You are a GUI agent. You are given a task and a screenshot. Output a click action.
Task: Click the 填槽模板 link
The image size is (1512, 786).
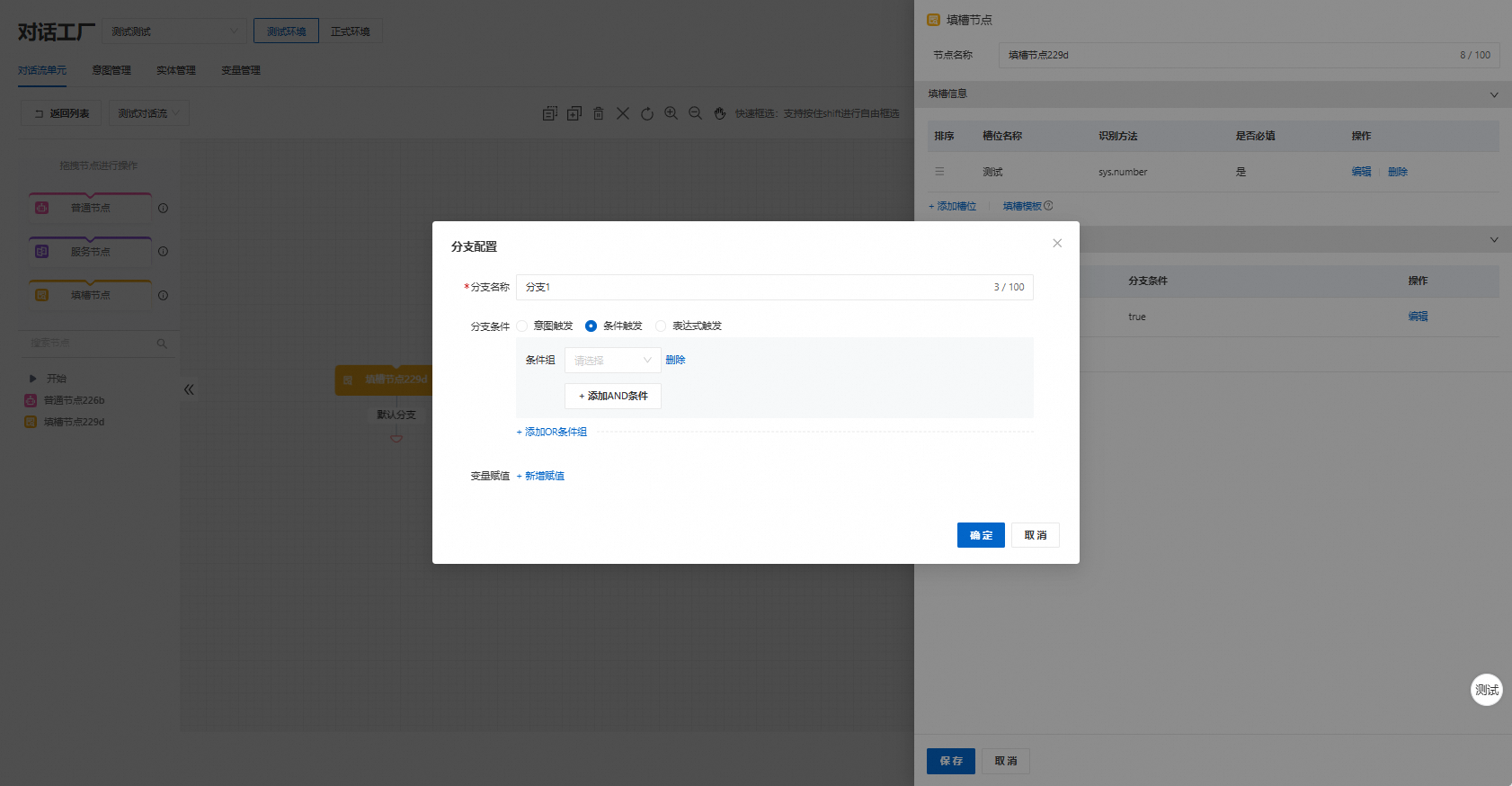pyautogui.click(x=1022, y=207)
